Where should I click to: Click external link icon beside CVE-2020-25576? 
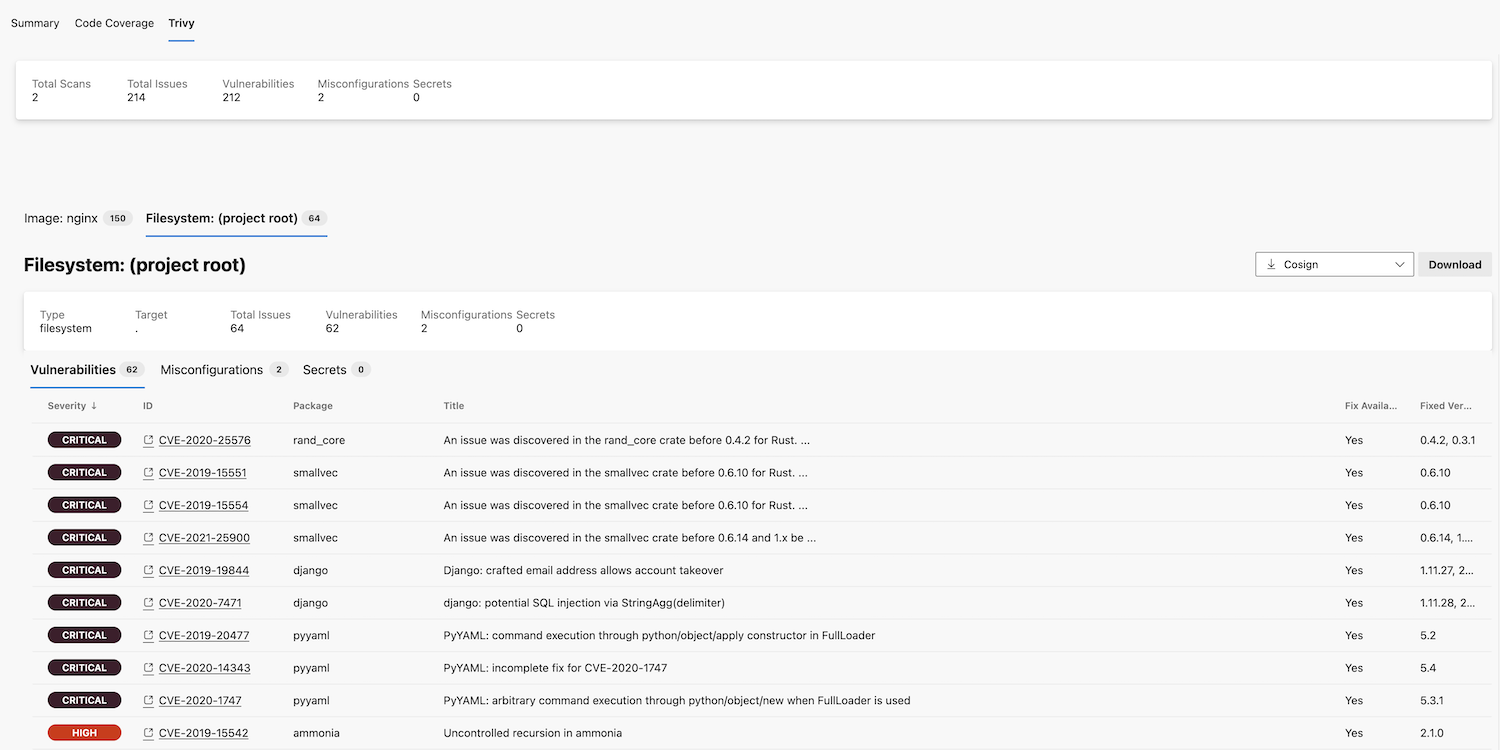150,440
